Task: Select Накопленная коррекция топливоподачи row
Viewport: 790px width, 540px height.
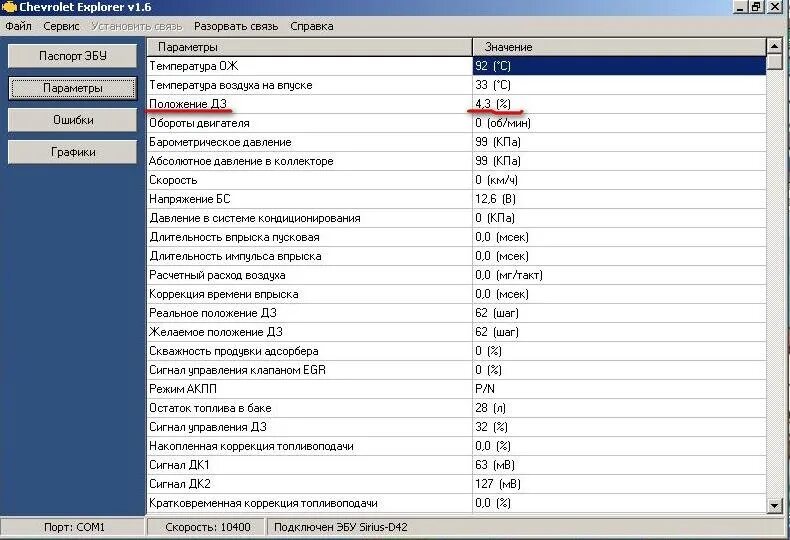Action: 456,446
